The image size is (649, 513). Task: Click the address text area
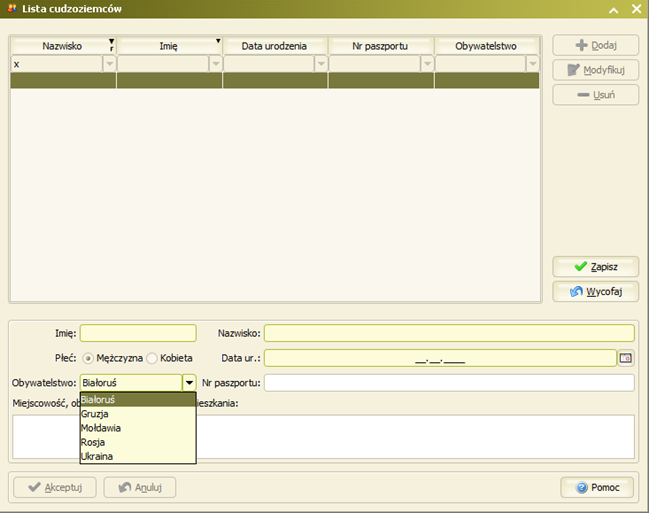(x=323, y=436)
